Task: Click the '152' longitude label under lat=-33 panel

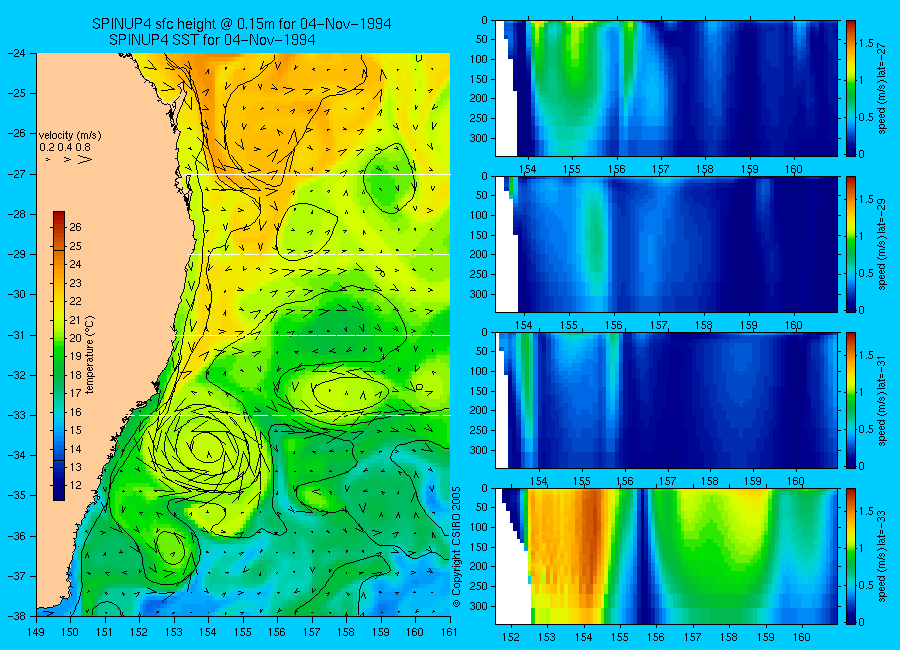Action: click(x=510, y=637)
